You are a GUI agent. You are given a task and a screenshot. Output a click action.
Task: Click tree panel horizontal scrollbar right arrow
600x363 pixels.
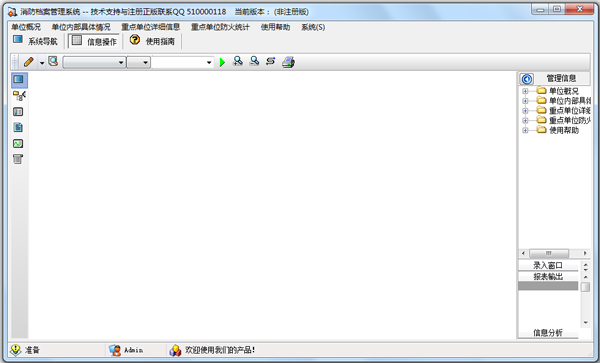pyautogui.click(x=585, y=253)
